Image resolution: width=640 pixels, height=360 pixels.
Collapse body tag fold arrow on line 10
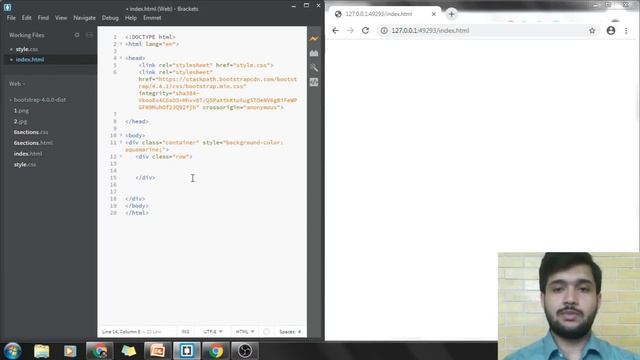[121, 135]
